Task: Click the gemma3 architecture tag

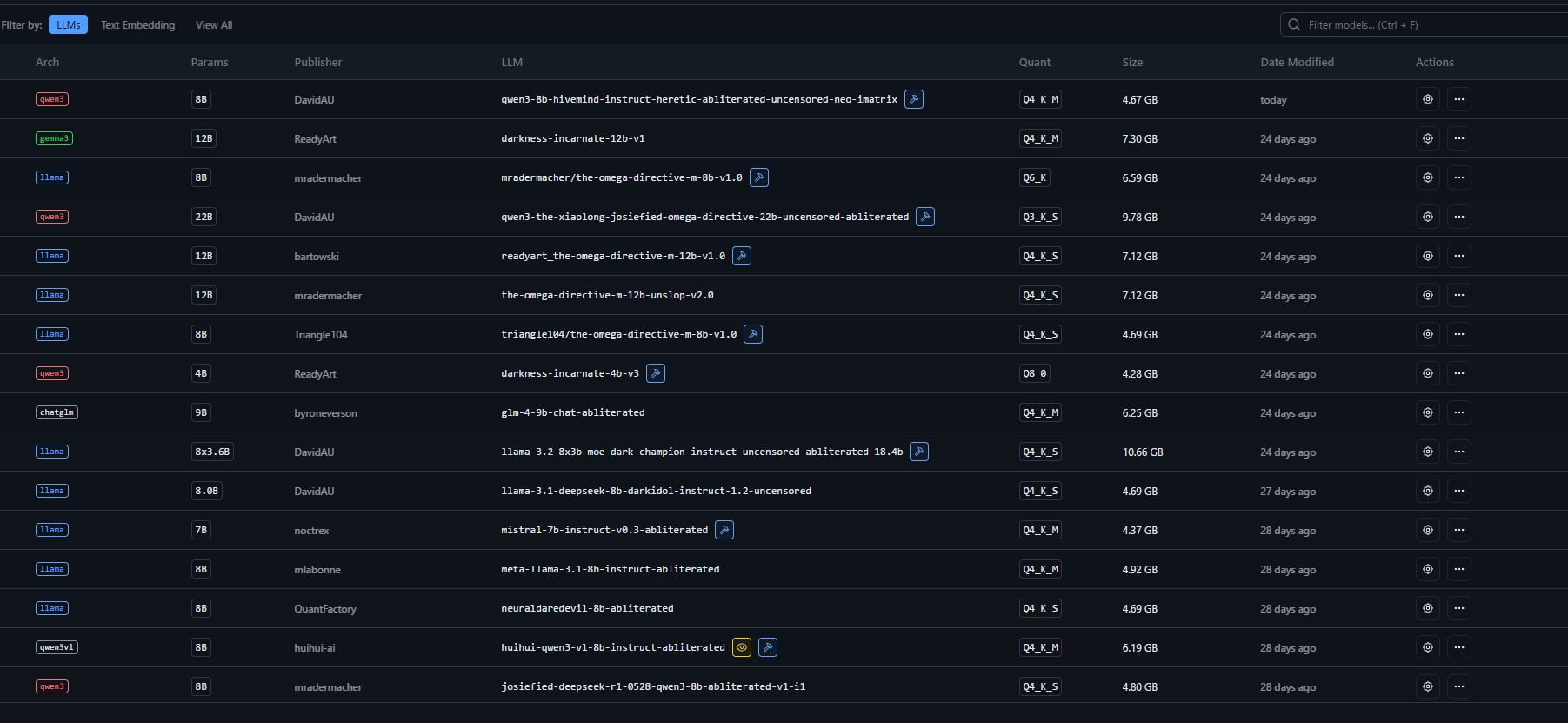Action: (x=54, y=138)
